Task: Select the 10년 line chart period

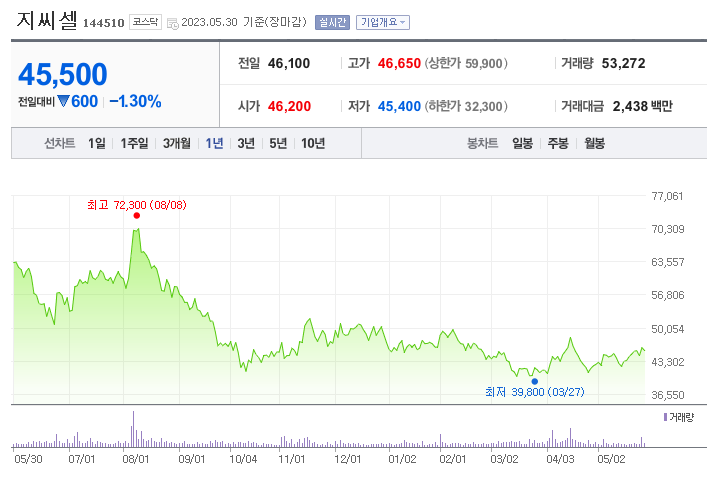Action: (313, 143)
